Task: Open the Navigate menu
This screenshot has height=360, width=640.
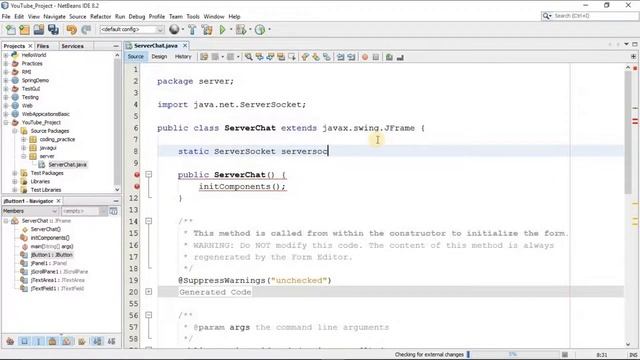Action: 54,16
